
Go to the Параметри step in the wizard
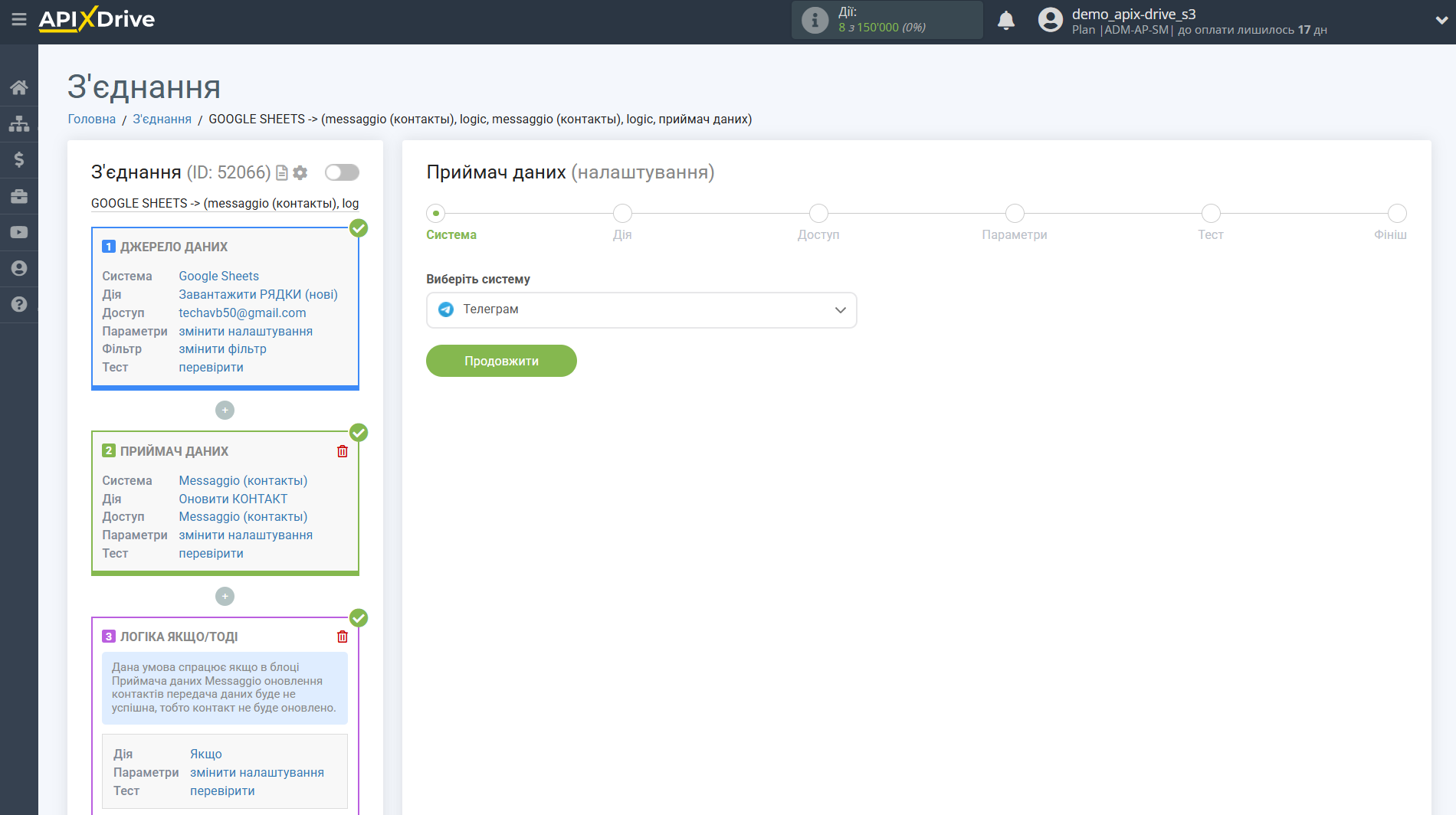(x=1015, y=214)
